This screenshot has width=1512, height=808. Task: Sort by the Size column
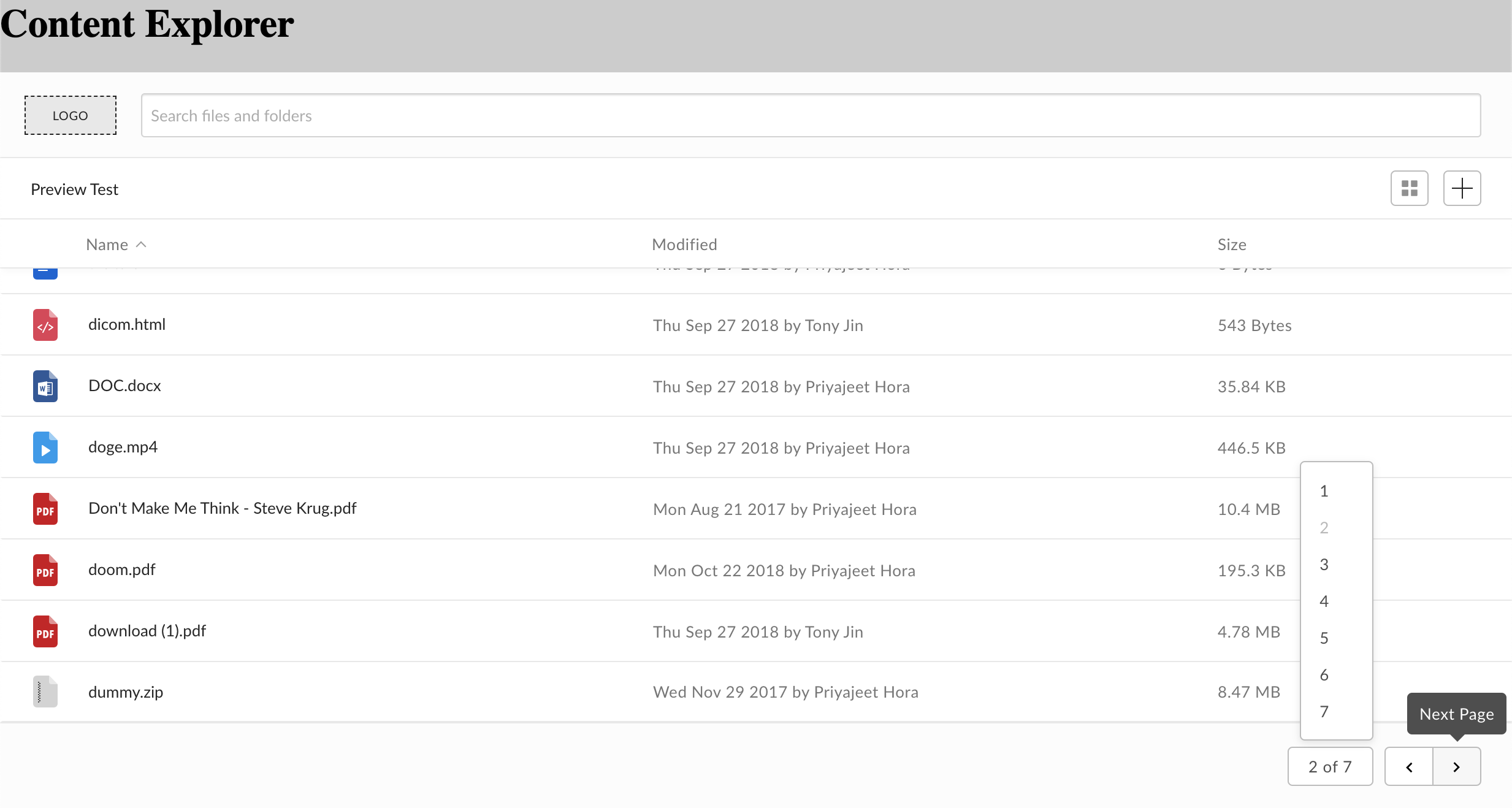pos(1232,245)
